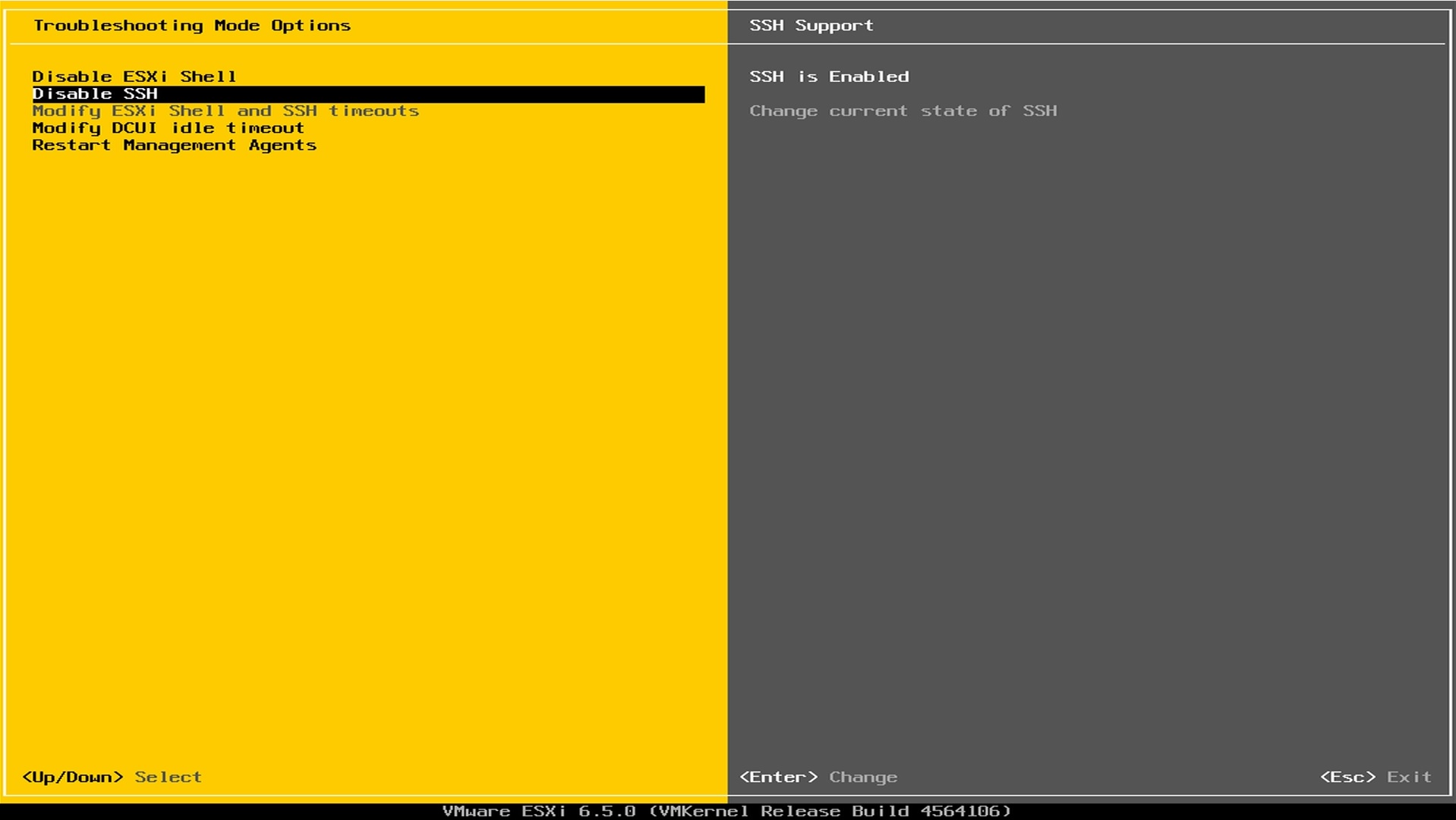Click the Change current state of SSH text
Image resolution: width=1456 pixels, height=820 pixels.
pos(903,110)
